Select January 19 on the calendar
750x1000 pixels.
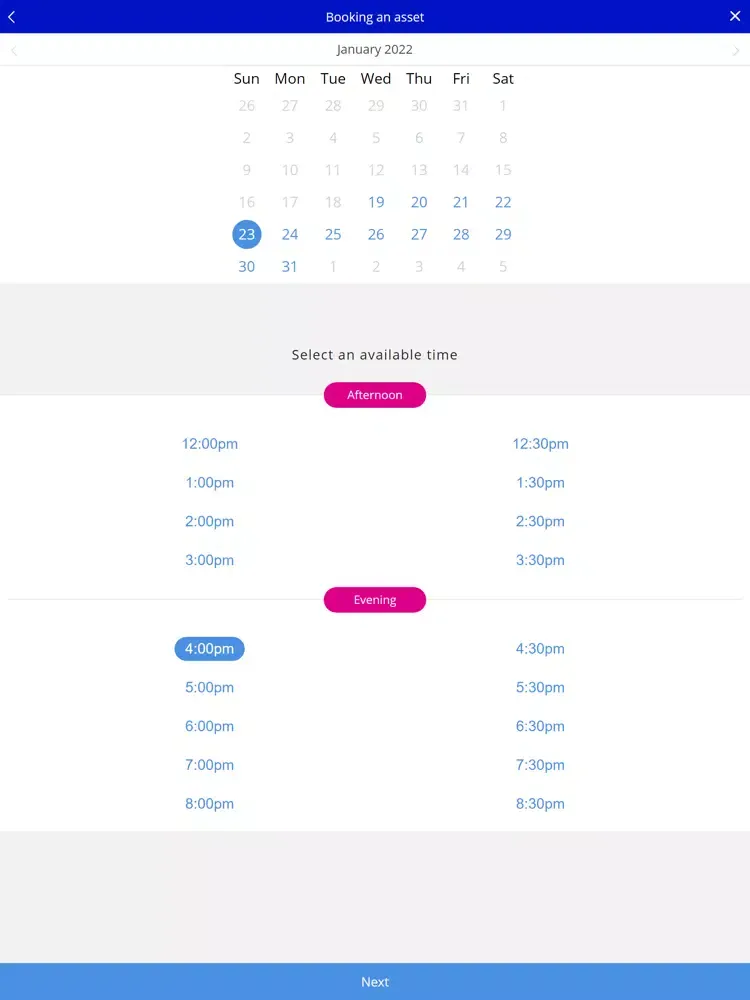[x=376, y=202]
